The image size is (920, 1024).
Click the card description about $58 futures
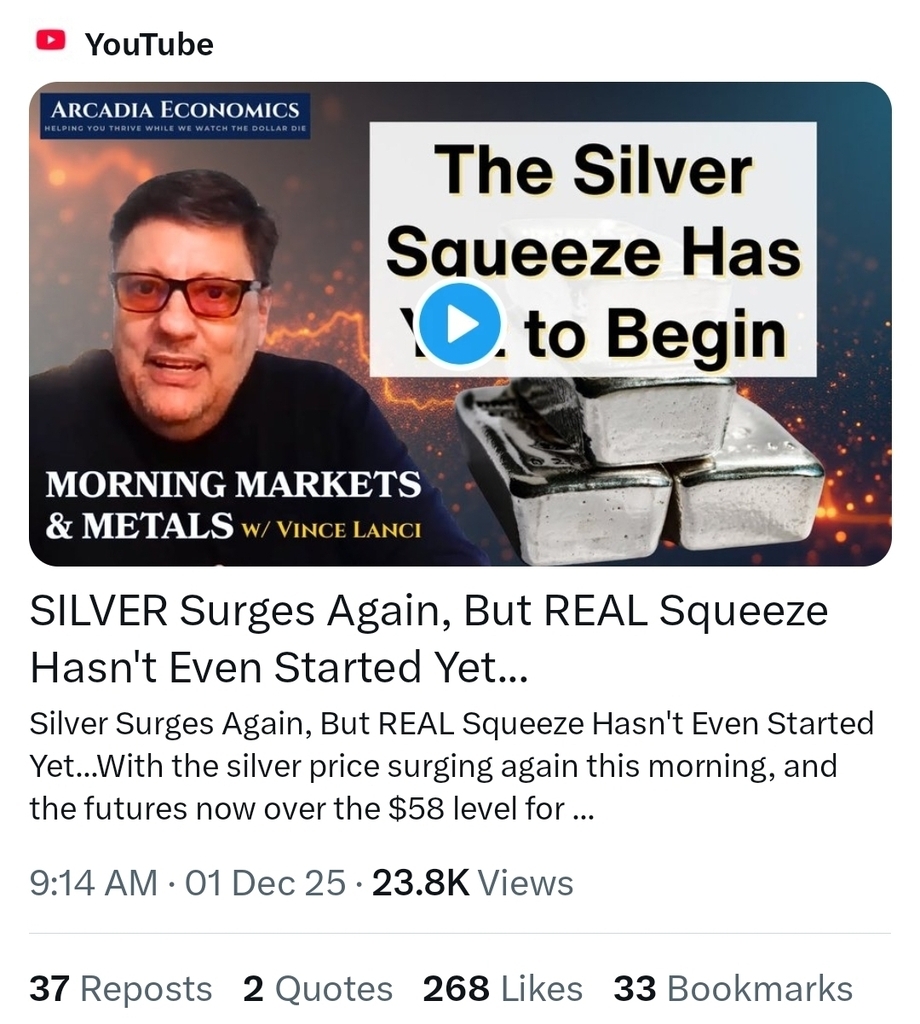pyautogui.click(x=451, y=766)
